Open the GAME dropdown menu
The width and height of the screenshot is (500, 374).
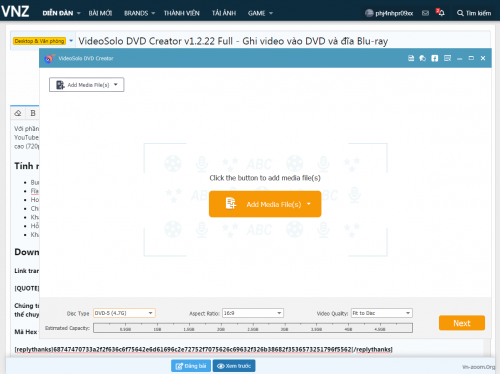point(260,13)
